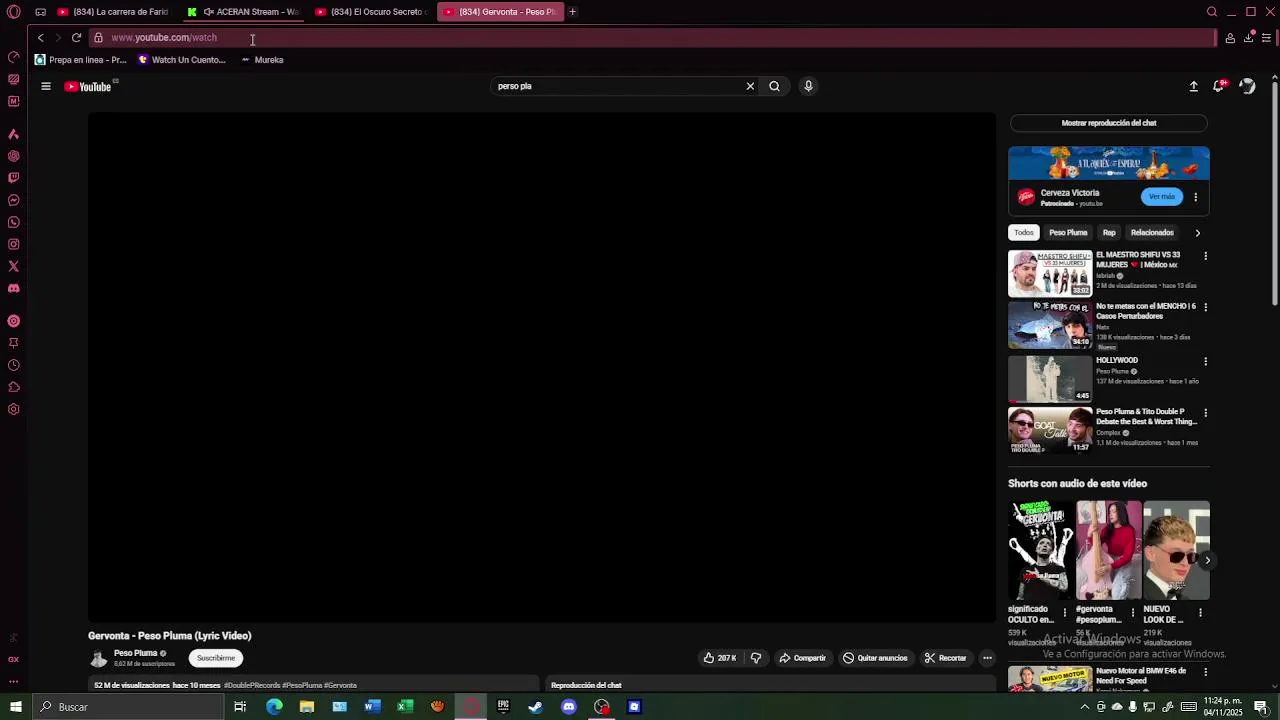Select the Rap filter chip
This screenshot has width=1280, height=720.
[1109, 233]
